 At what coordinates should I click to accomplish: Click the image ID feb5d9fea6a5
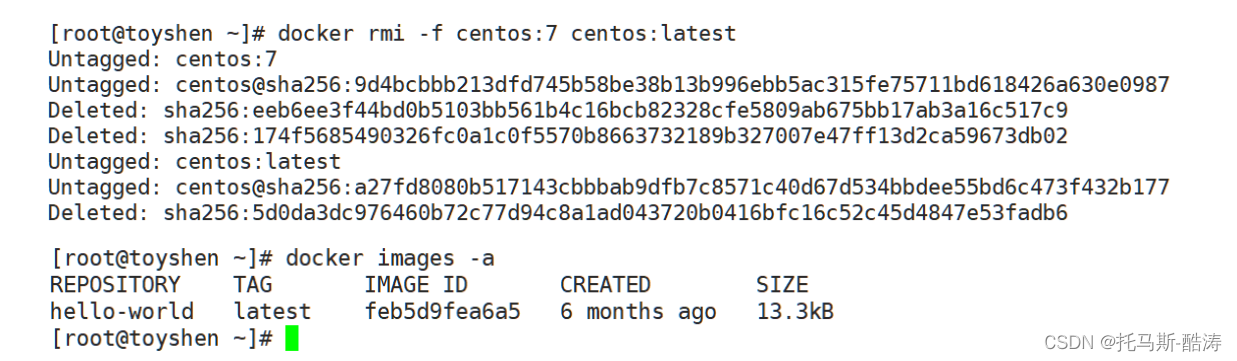(442, 311)
